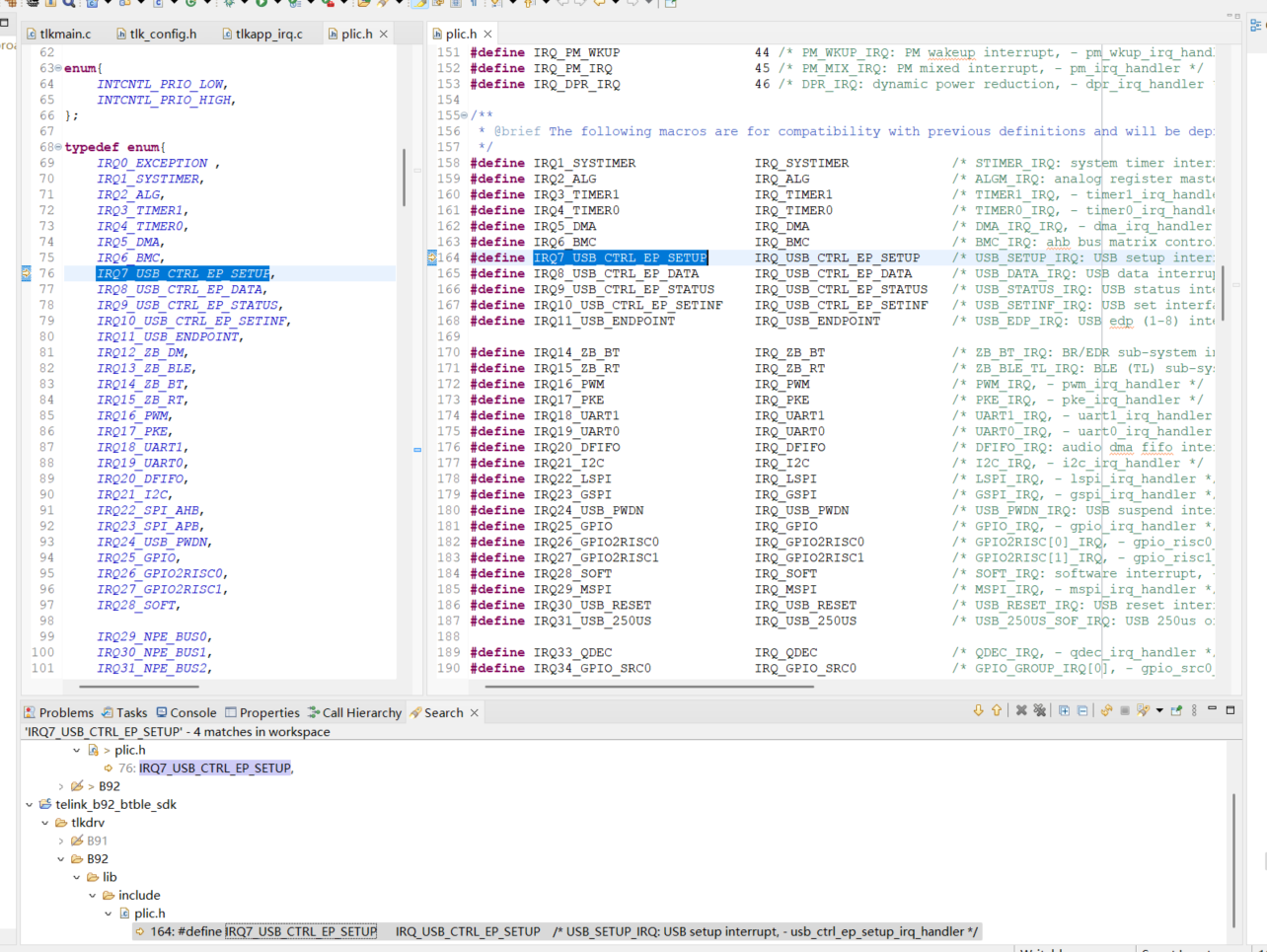This screenshot has height=952, width=1267.
Task: Click the tlkdrv folder icon
Action: click(x=61, y=823)
